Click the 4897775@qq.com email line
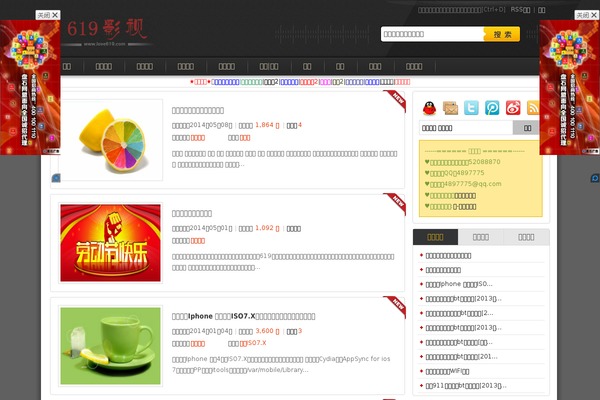Image resolution: width=600 pixels, height=400 pixels. [463, 184]
